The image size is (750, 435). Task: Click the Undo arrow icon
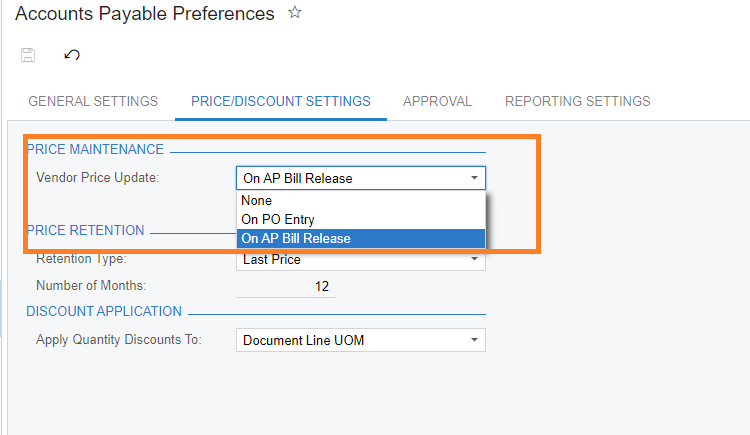(72, 55)
